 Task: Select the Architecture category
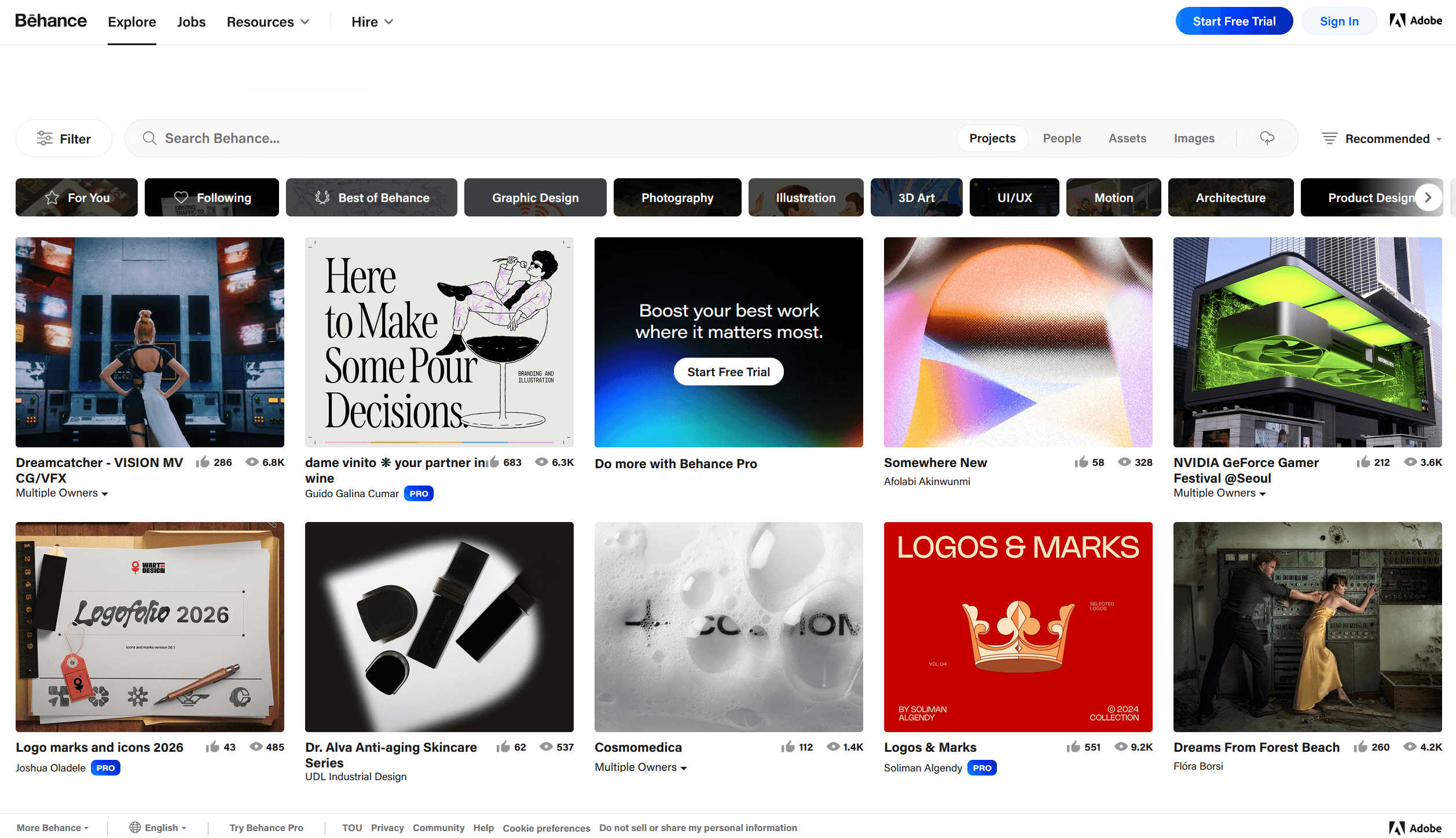click(1231, 197)
